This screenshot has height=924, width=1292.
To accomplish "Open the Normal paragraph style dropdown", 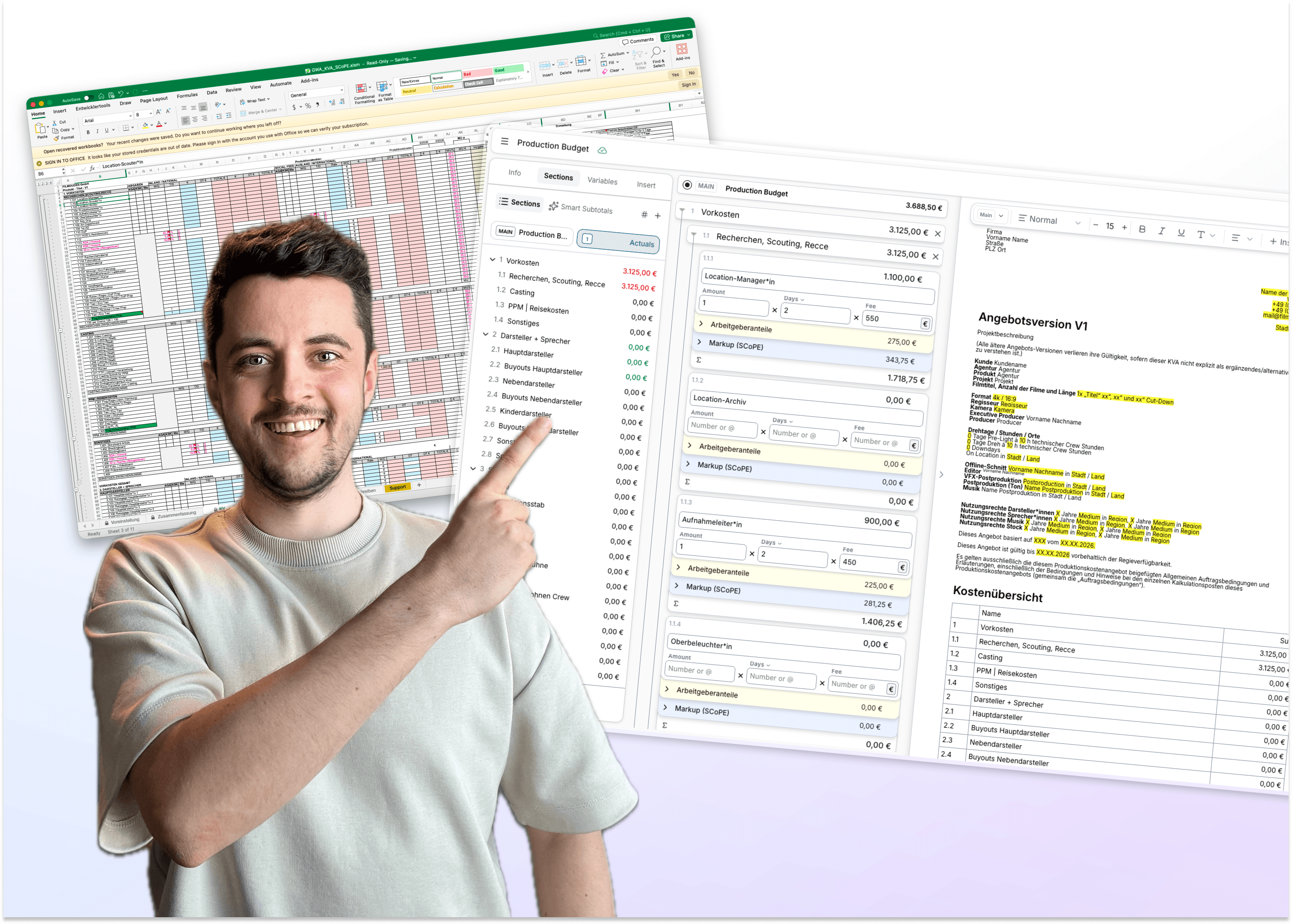I will tap(1049, 220).
